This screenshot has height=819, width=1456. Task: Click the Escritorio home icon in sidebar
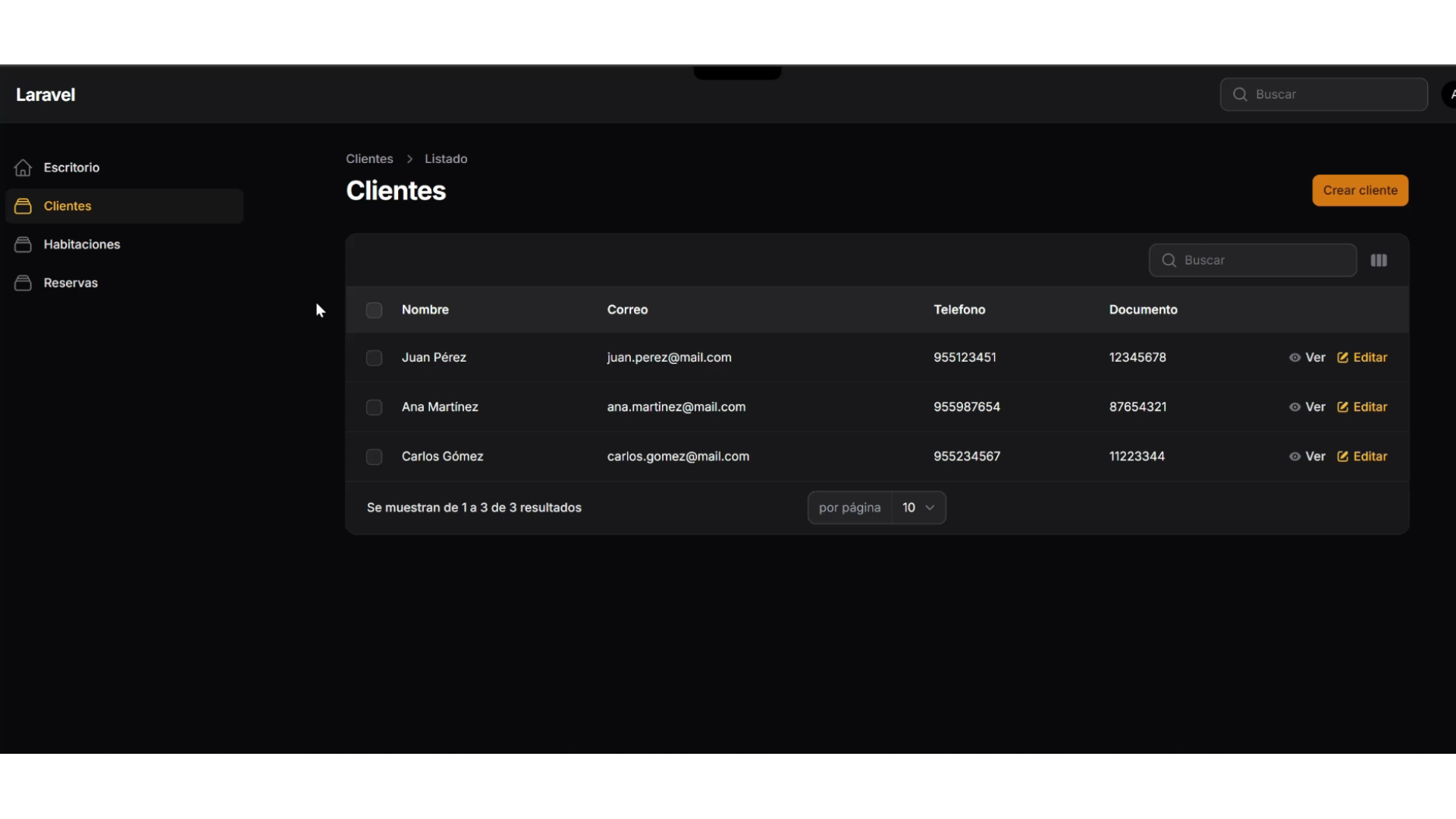[23, 168]
